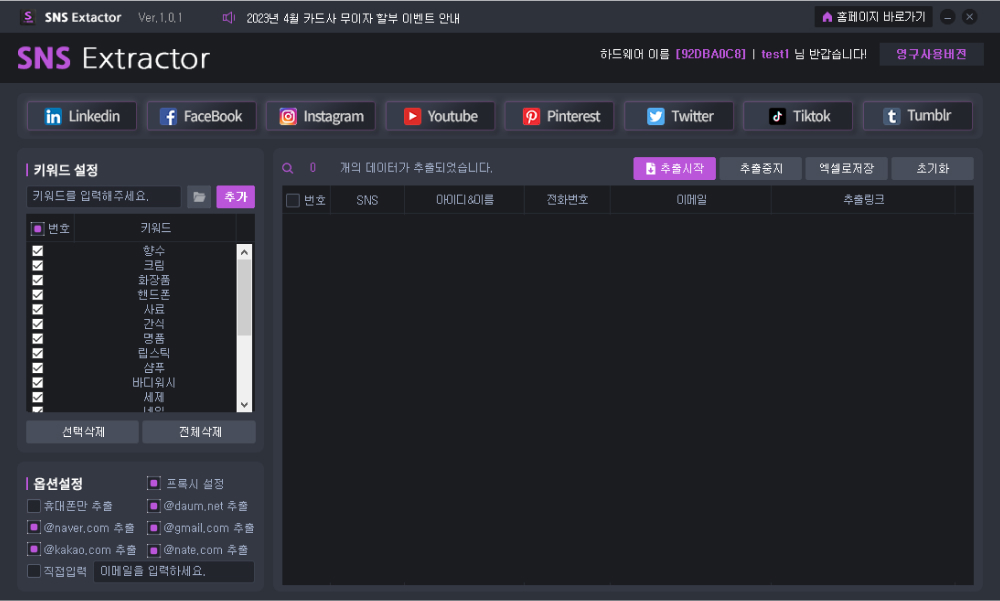Toggle the keyword list 번호 select-all checkbox
This screenshot has width=1000, height=601.
click(38, 228)
